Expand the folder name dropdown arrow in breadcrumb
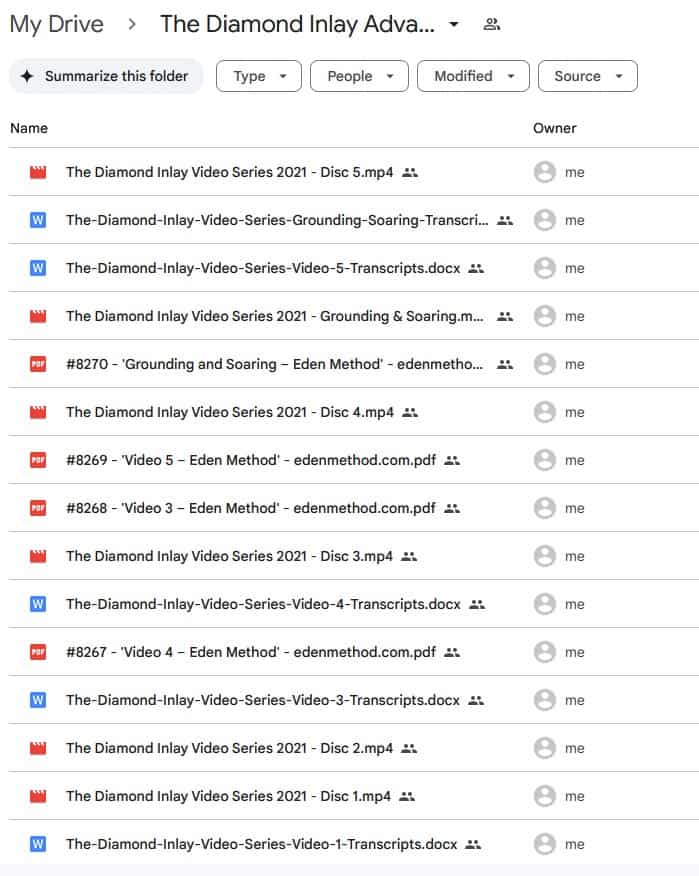 [x=454, y=24]
